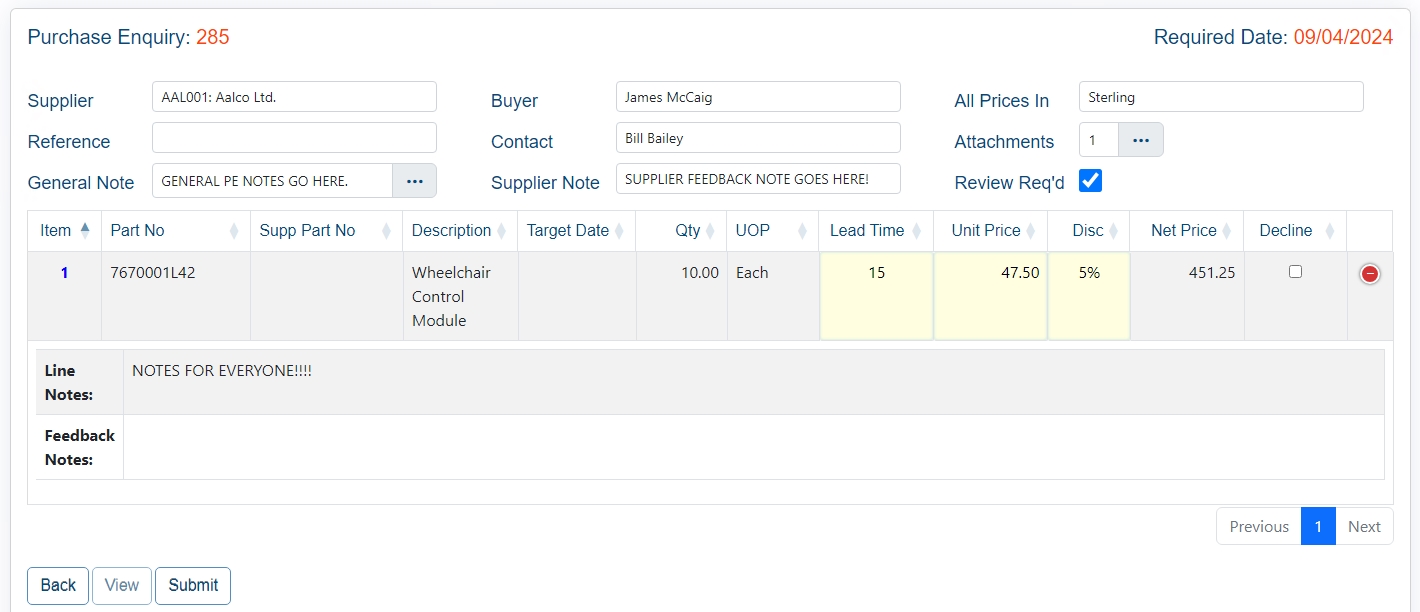Go to page 1 in pagination
The image size is (1420, 612).
[x=1317, y=526]
